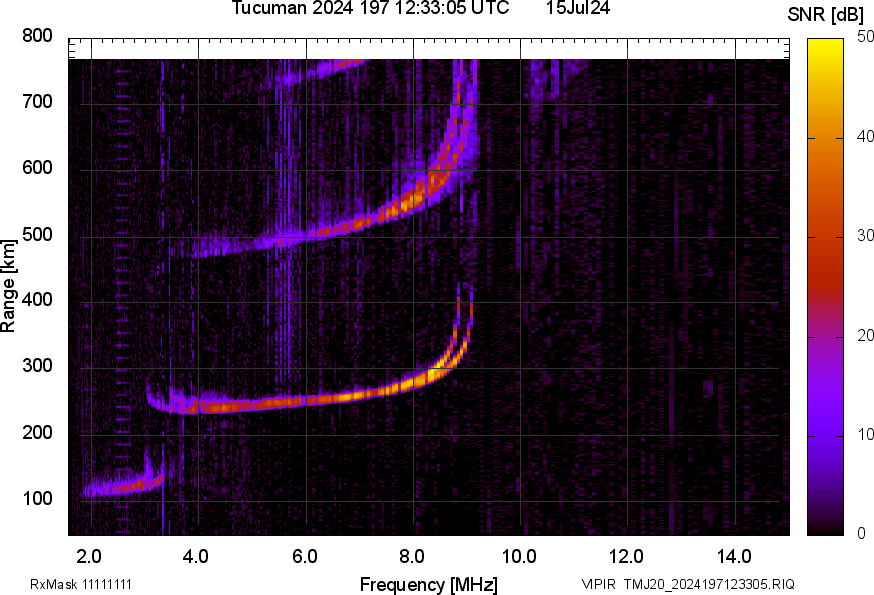Click the purple colorbar region near 10 dB
874x595 pixels.
(x=826, y=435)
